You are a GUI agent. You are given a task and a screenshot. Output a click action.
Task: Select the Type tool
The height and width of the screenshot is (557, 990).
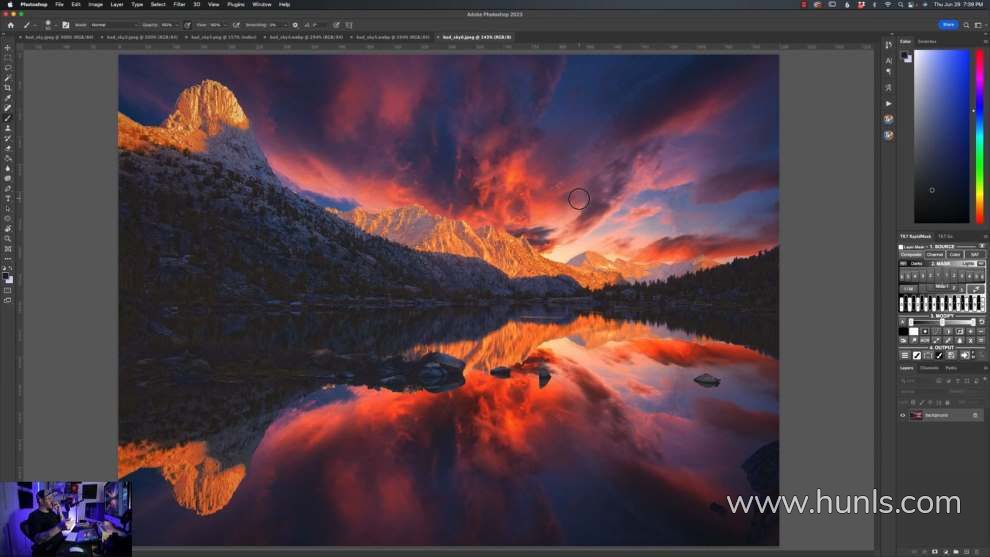8,198
